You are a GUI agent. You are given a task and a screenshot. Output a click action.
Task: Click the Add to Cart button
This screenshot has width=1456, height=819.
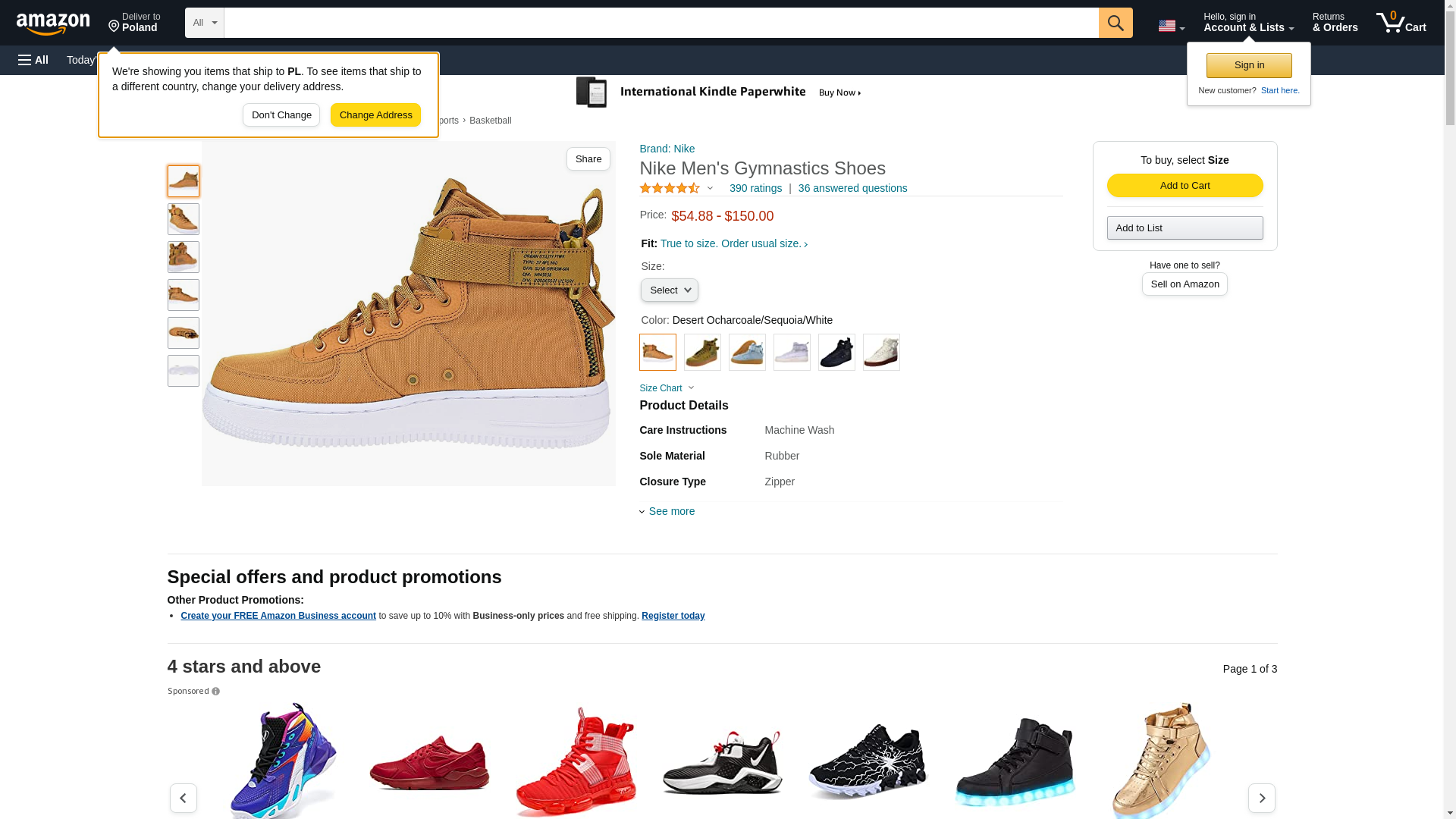[1184, 186]
